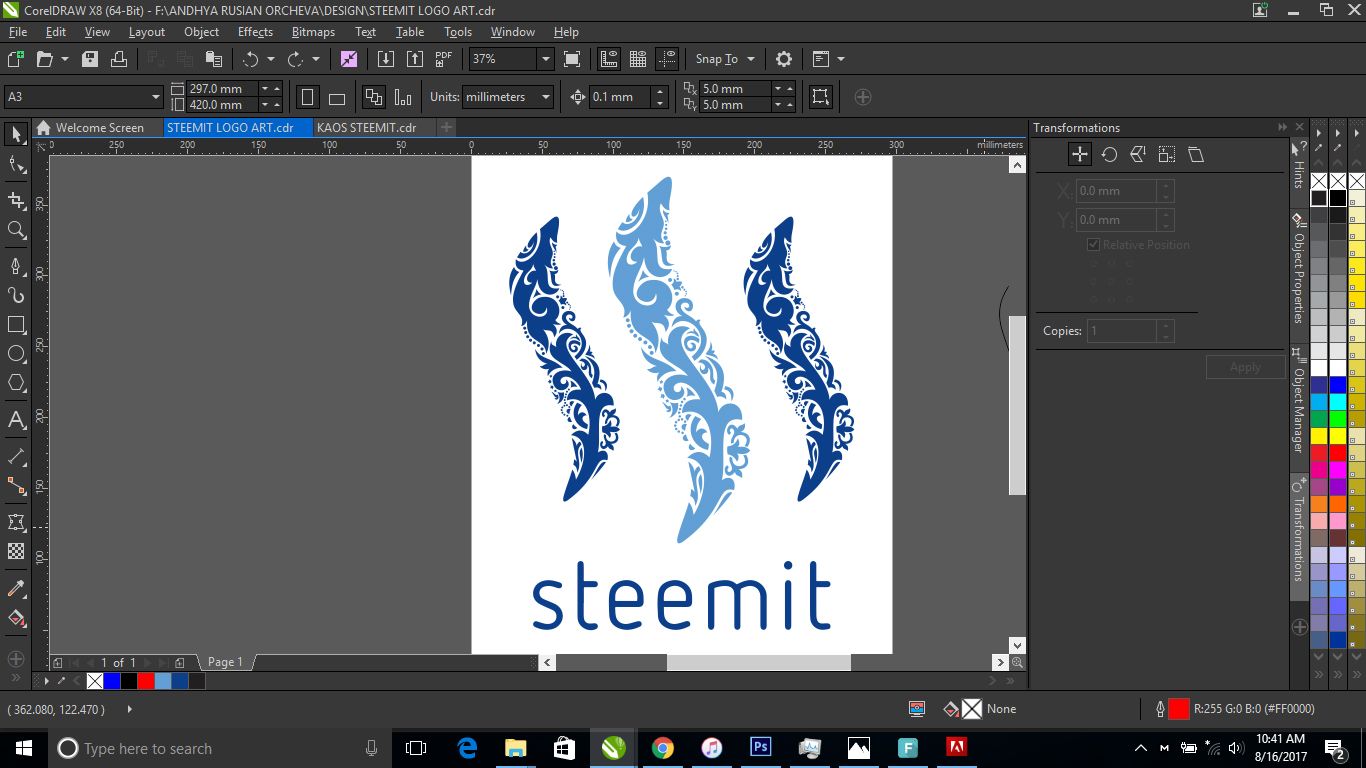Select the Rectangle tool
The image size is (1366, 768).
point(16,324)
